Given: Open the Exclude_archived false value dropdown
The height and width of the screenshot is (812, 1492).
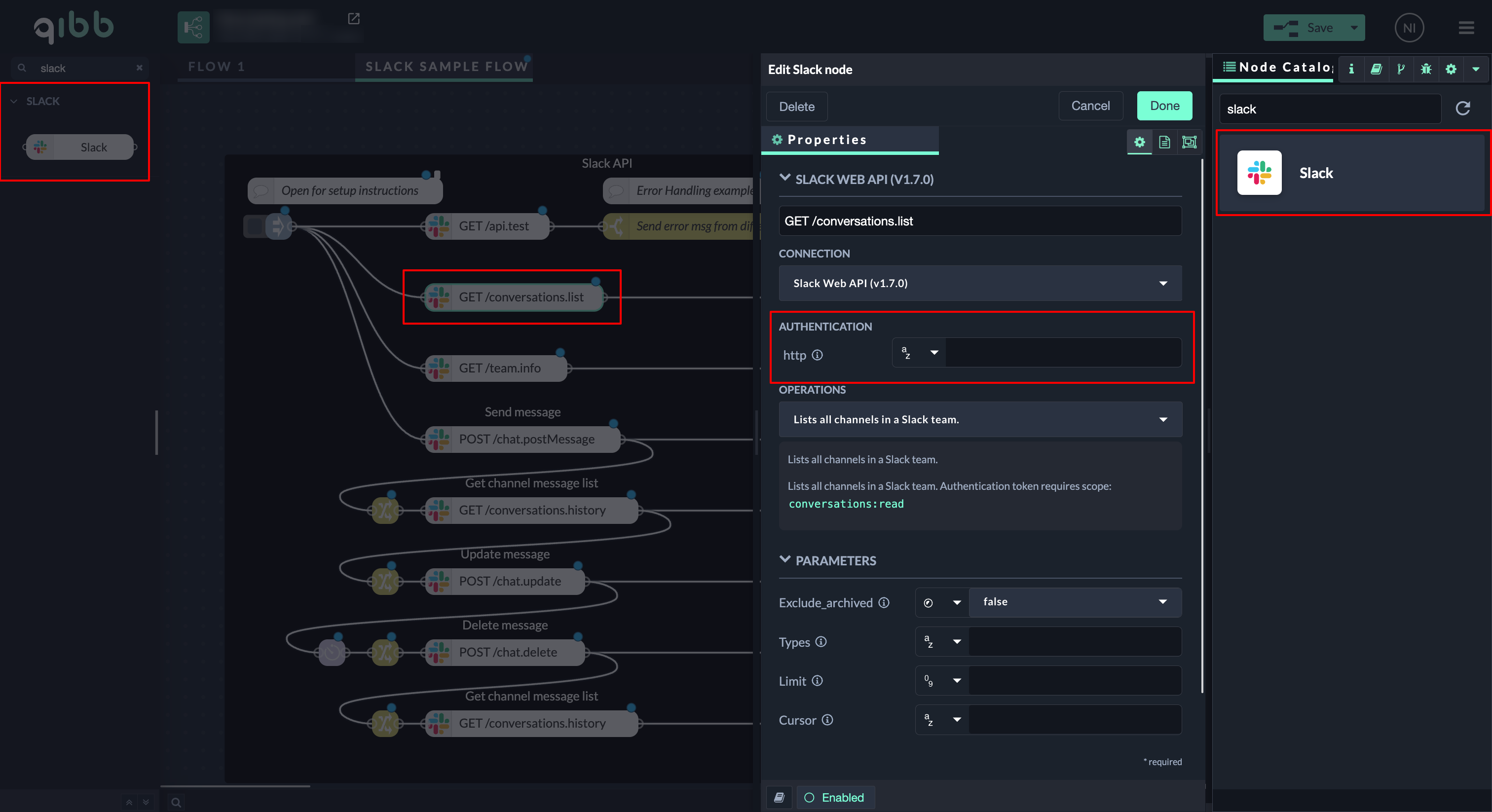Looking at the screenshot, I should coord(1075,602).
